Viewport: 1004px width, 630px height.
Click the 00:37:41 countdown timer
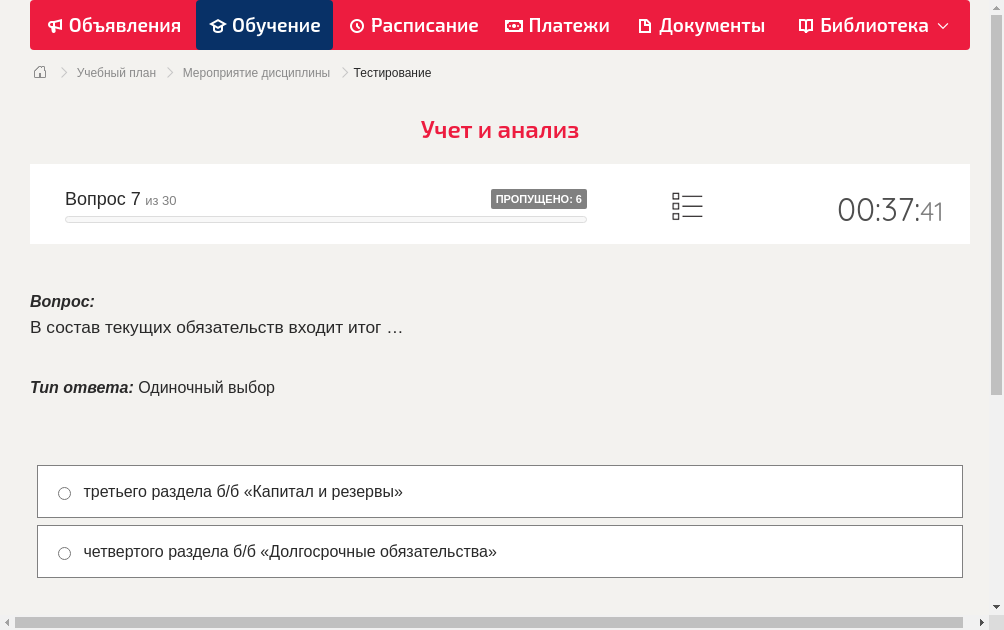(x=890, y=210)
